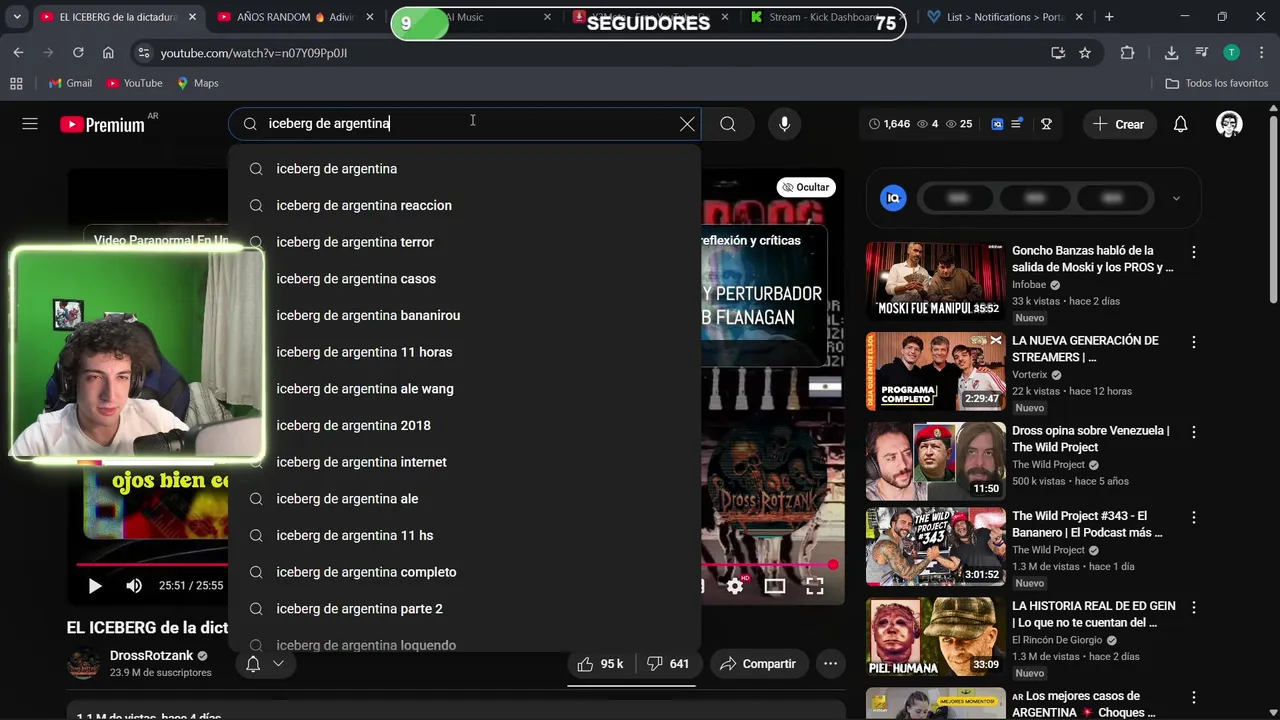Open options menu for Ed Gein video
The width and height of the screenshot is (1280, 720).
(x=1193, y=608)
